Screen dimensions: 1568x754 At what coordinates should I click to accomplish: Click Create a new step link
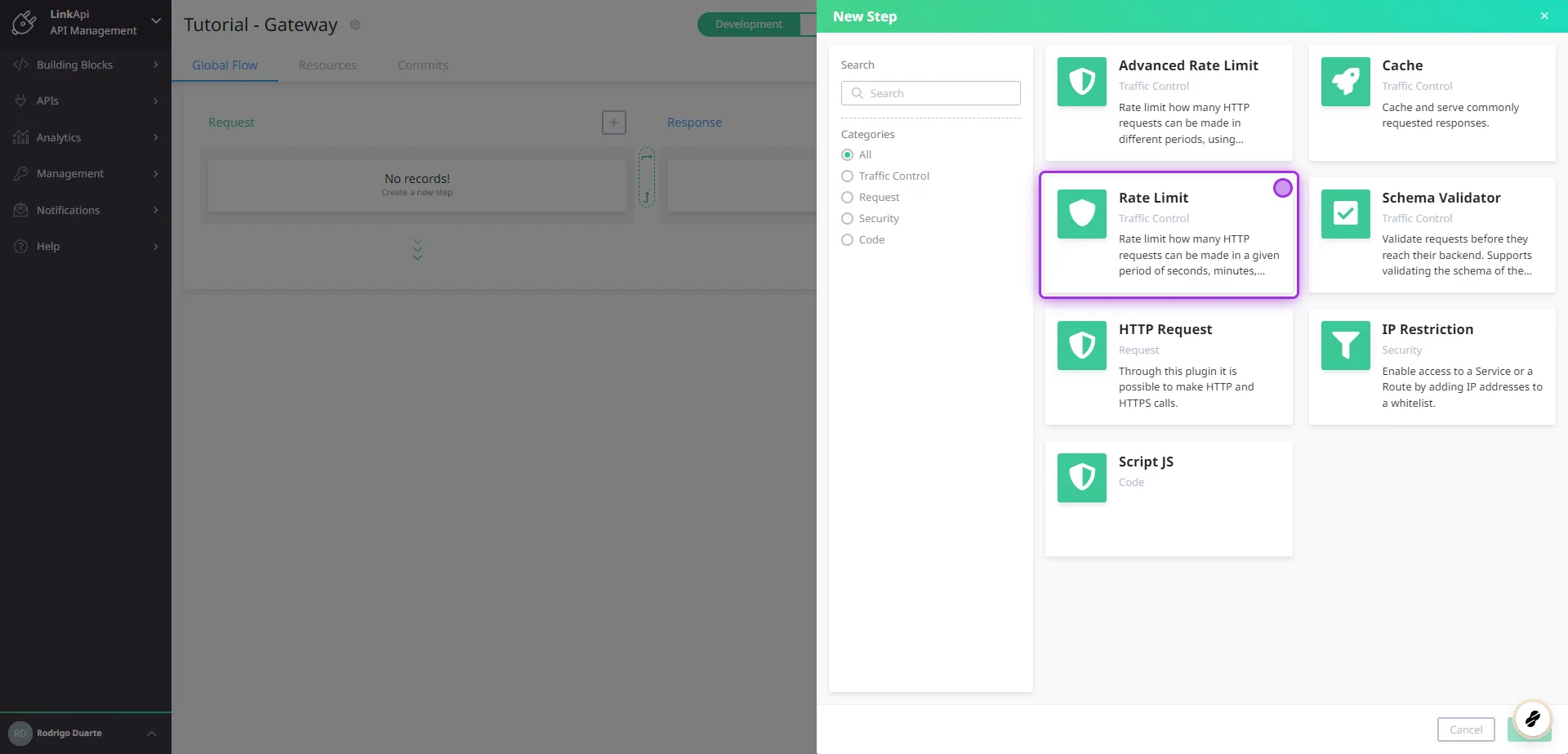coord(416,191)
